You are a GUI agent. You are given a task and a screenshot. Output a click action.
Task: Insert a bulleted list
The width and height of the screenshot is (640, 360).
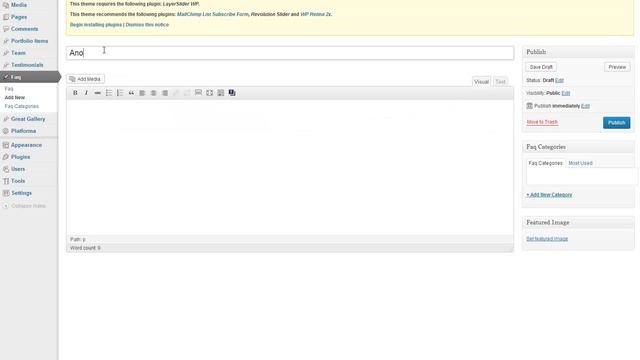(109, 93)
